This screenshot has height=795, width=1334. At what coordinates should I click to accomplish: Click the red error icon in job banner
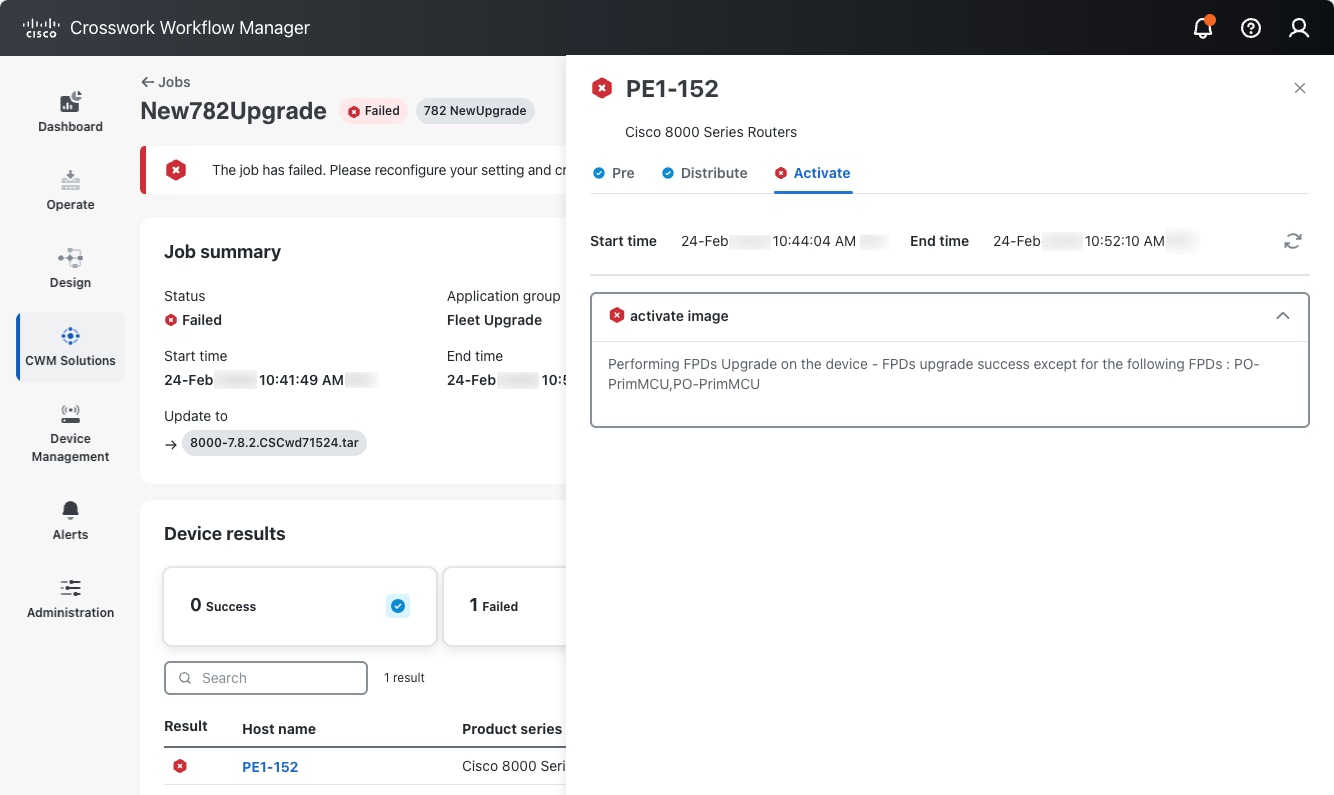(x=176, y=170)
